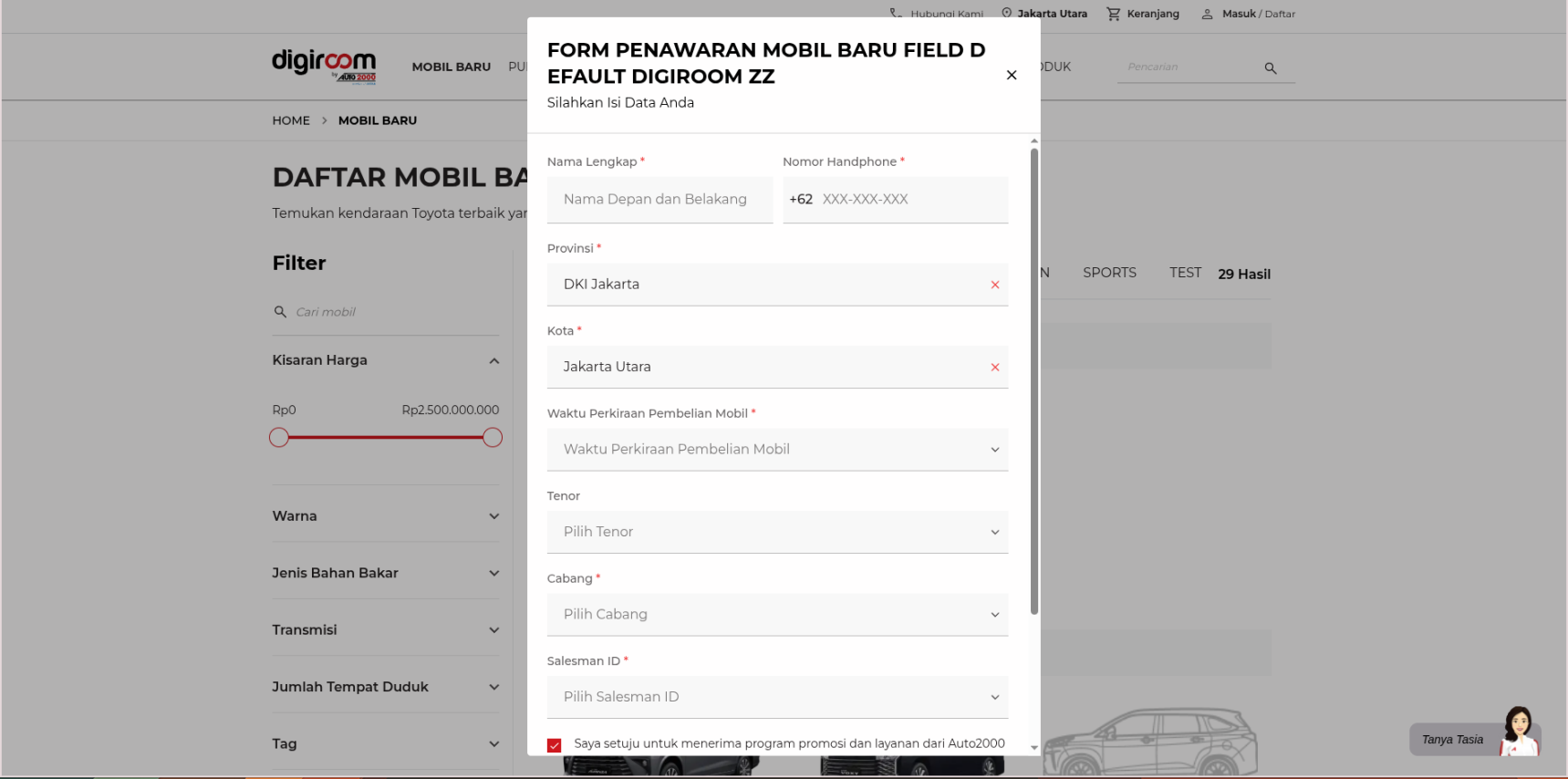Expand the Warna filter
This screenshot has height=779, width=1568.
click(493, 516)
